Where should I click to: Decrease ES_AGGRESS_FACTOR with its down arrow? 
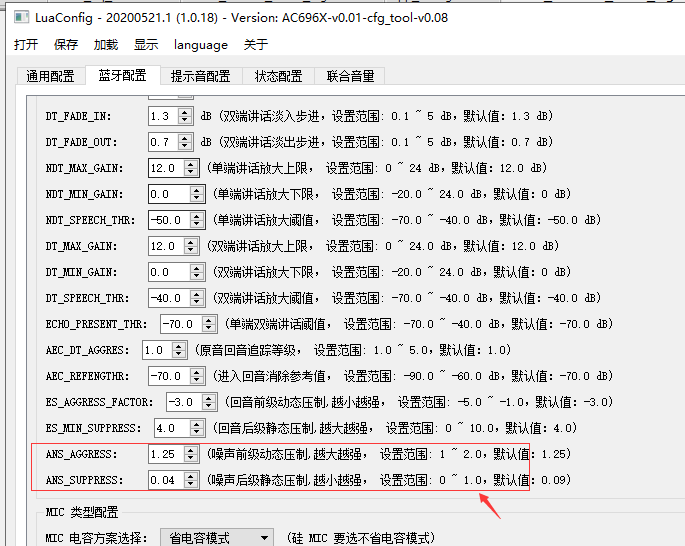pyautogui.click(x=209, y=406)
